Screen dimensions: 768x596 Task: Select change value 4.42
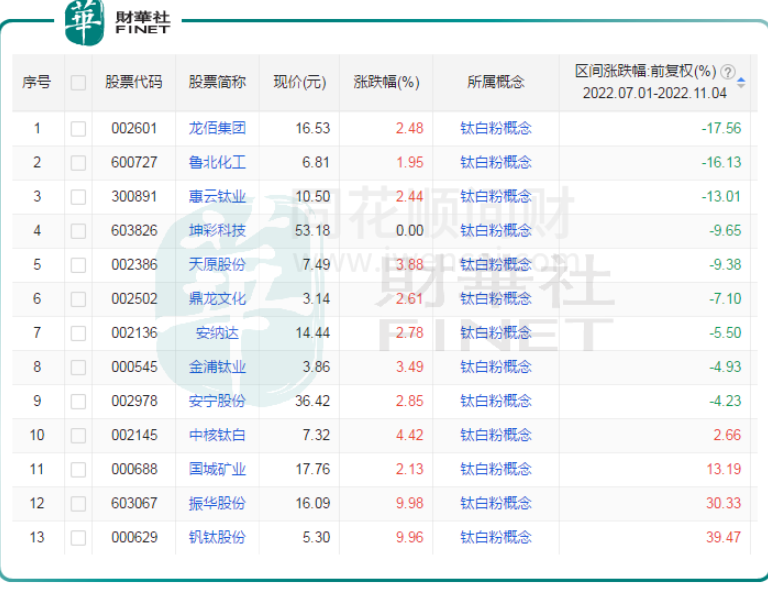[x=409, y=435]
